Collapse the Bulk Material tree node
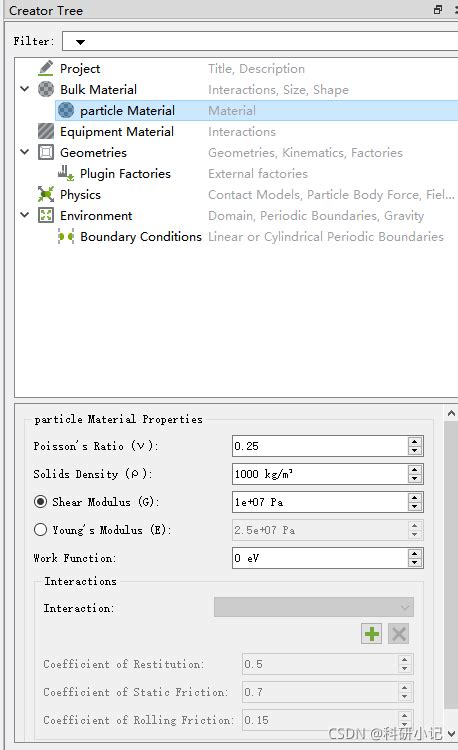The width and height of the screenshot is (458, 750). pyautogui.click(x=25, y=89)
